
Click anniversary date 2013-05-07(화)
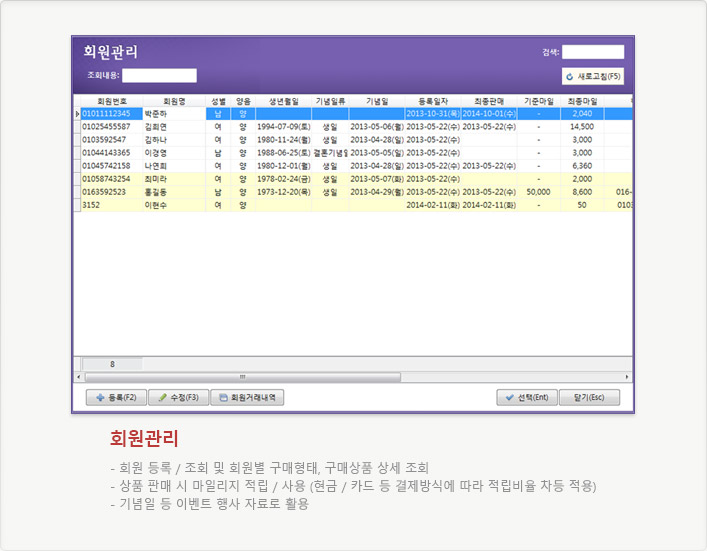pyautogui.click(x=377, y=179)
